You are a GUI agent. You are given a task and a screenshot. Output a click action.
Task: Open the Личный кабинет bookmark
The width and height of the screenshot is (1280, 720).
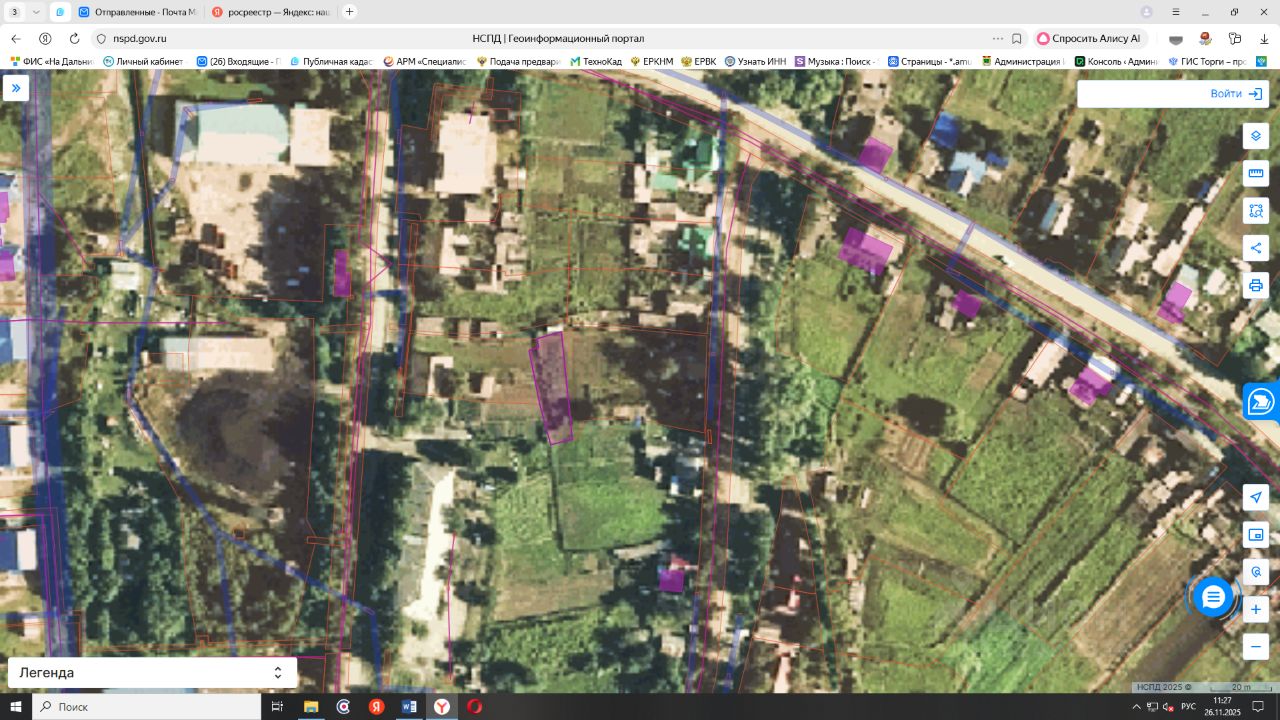point(143,61)
